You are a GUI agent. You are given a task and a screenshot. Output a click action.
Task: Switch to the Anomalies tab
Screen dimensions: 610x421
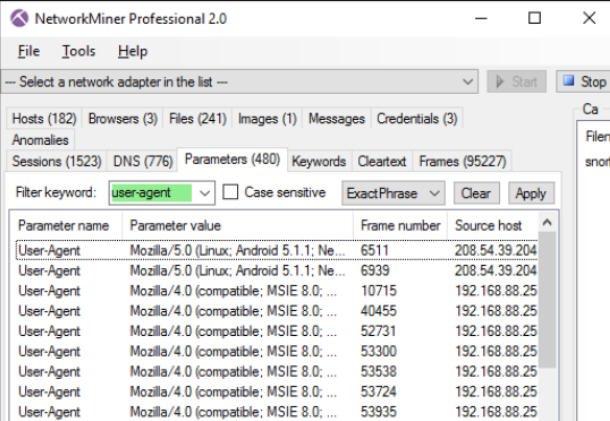tap(40, 140)
